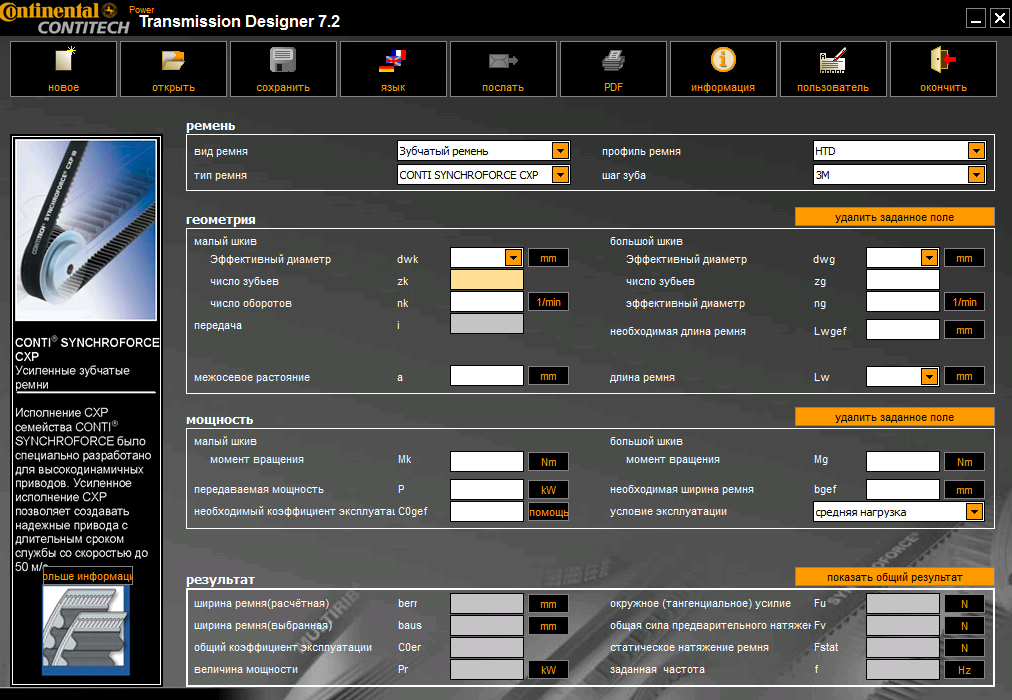Click the 1/min unit button next to nk
Viewport: 1012px width, 700px height.
coord(549,302)
